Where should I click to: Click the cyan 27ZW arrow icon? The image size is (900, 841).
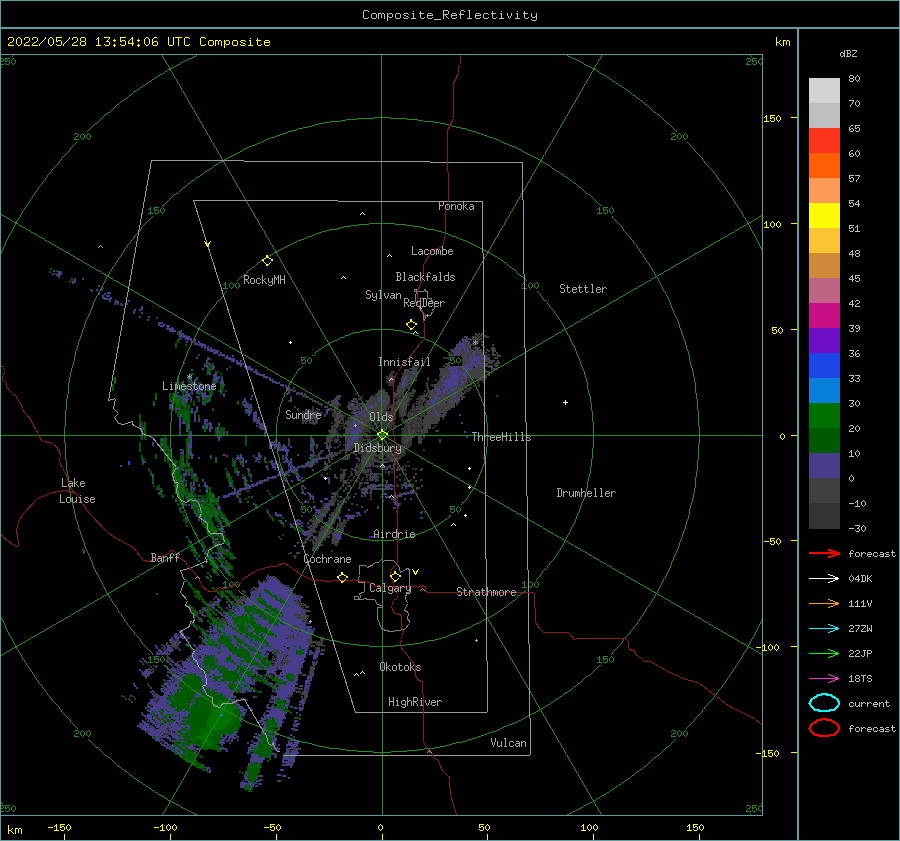click(824, 629)
